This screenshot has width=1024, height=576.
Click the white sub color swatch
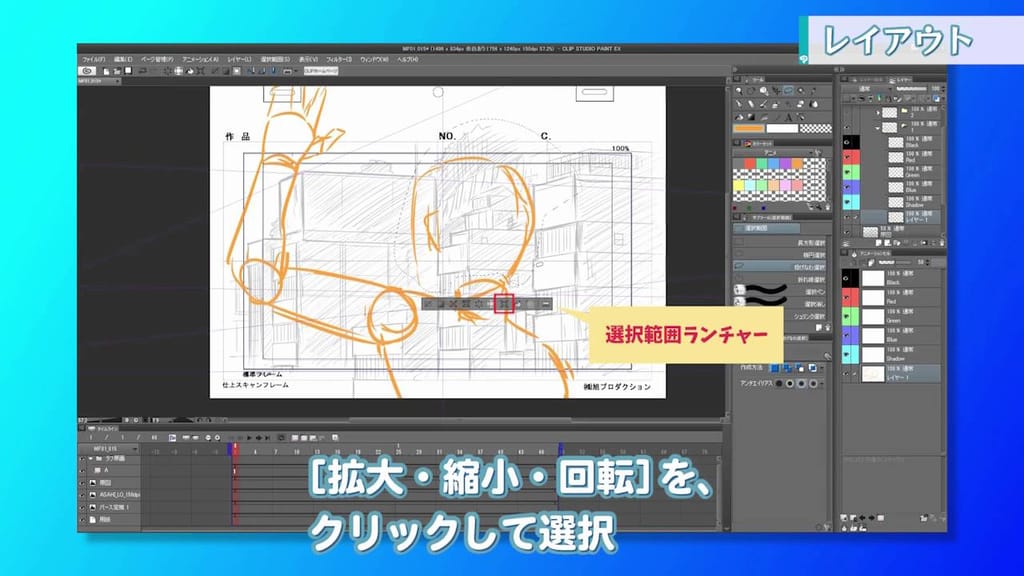point(782,129)
